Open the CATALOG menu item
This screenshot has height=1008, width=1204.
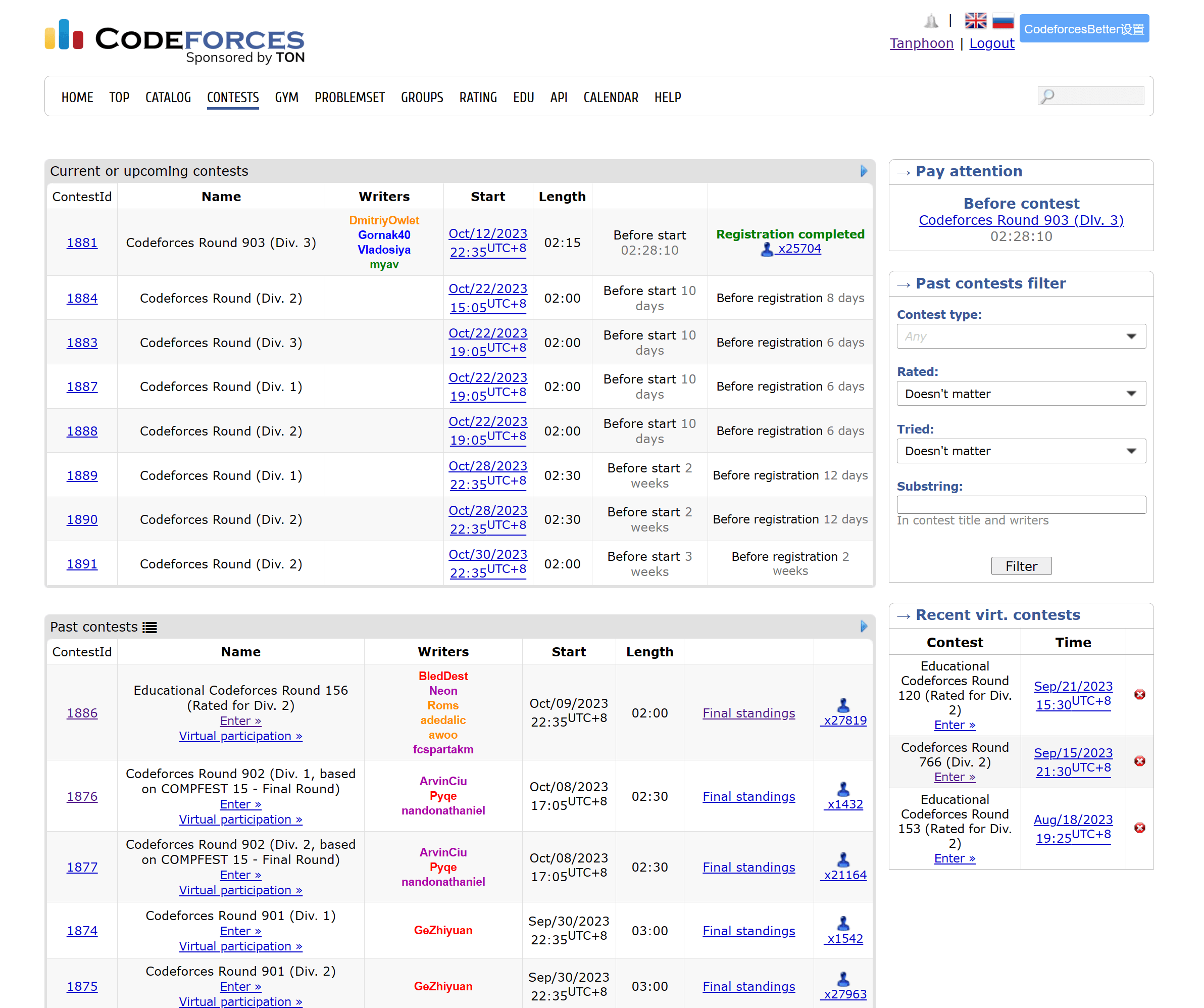click(x=168, y=97)
